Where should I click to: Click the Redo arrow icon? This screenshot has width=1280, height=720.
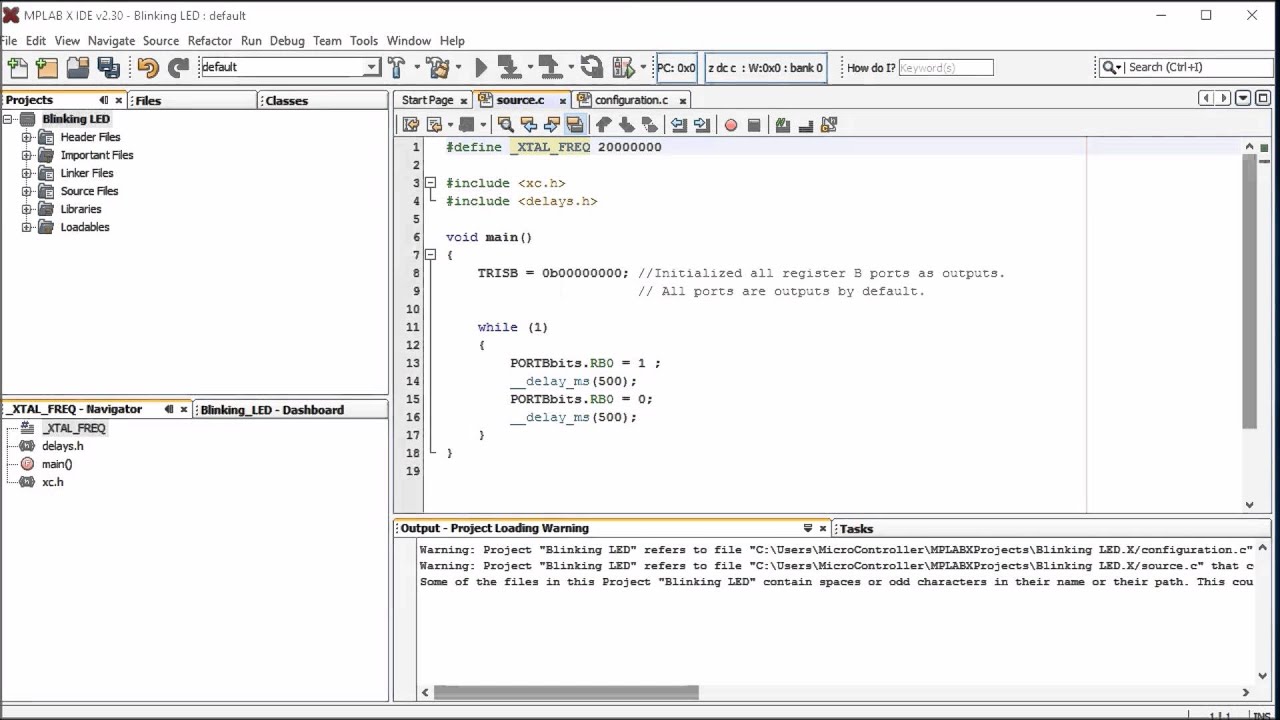pyautogui.click(x=178, y=67)
